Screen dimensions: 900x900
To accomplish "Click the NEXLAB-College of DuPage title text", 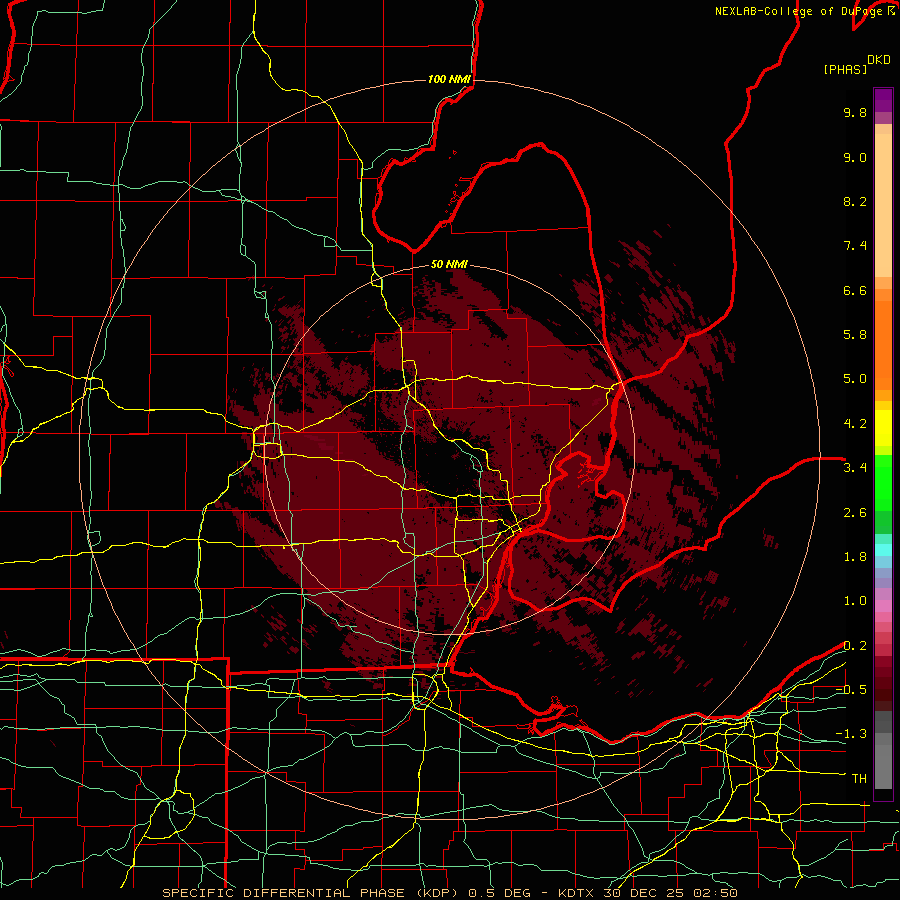I will click(x=800, y=11).
